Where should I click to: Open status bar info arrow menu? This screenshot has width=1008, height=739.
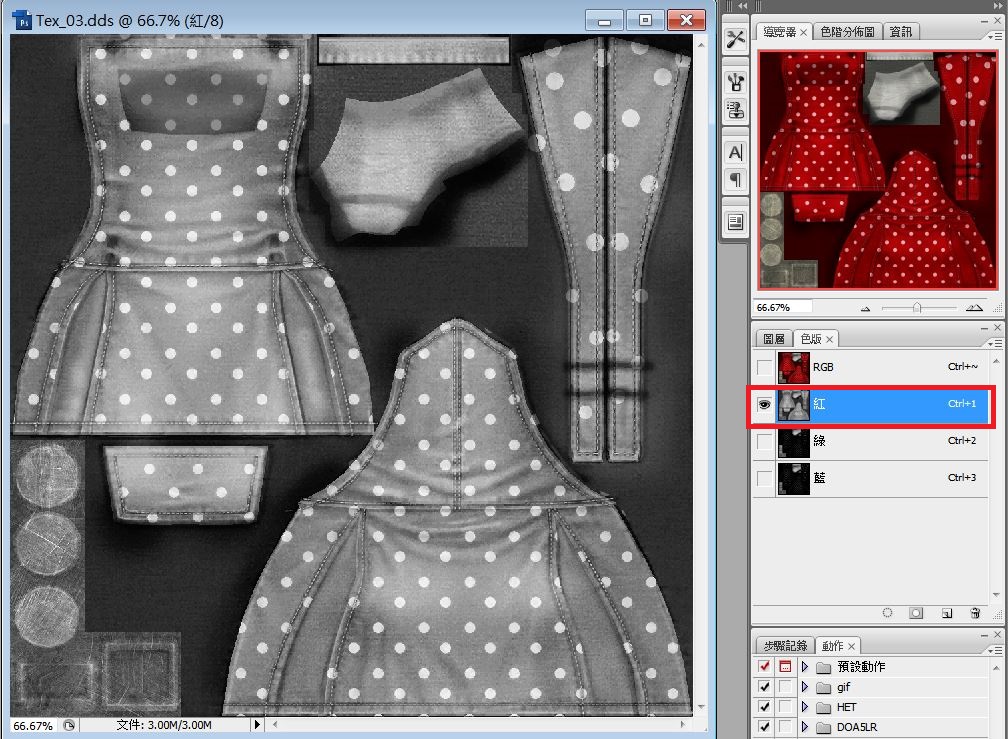[256, 725]
